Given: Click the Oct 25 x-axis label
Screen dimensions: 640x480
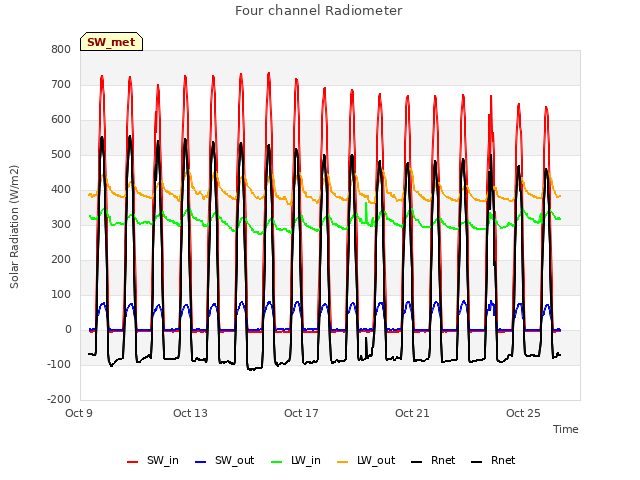Looking at the screenshot, I should pyautogui.click(x=523, y=413).
